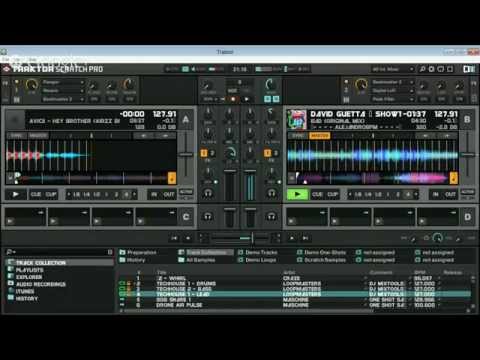The width and height of the screenshot is (480, 360).
Task: Select Audio Recordings icon in browser tree
Action: [11, 284]
